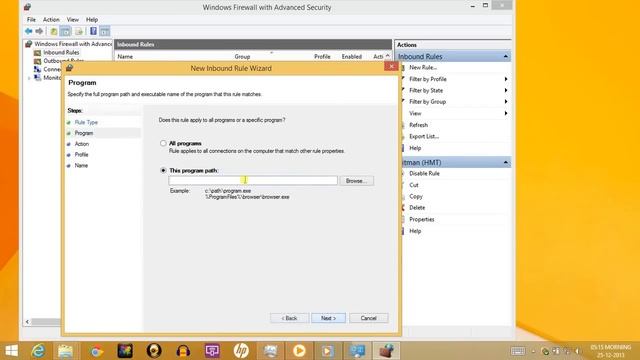Select the All programs radio button
The height and width of the screenshot is (360, 640).
tap(163, 143)
